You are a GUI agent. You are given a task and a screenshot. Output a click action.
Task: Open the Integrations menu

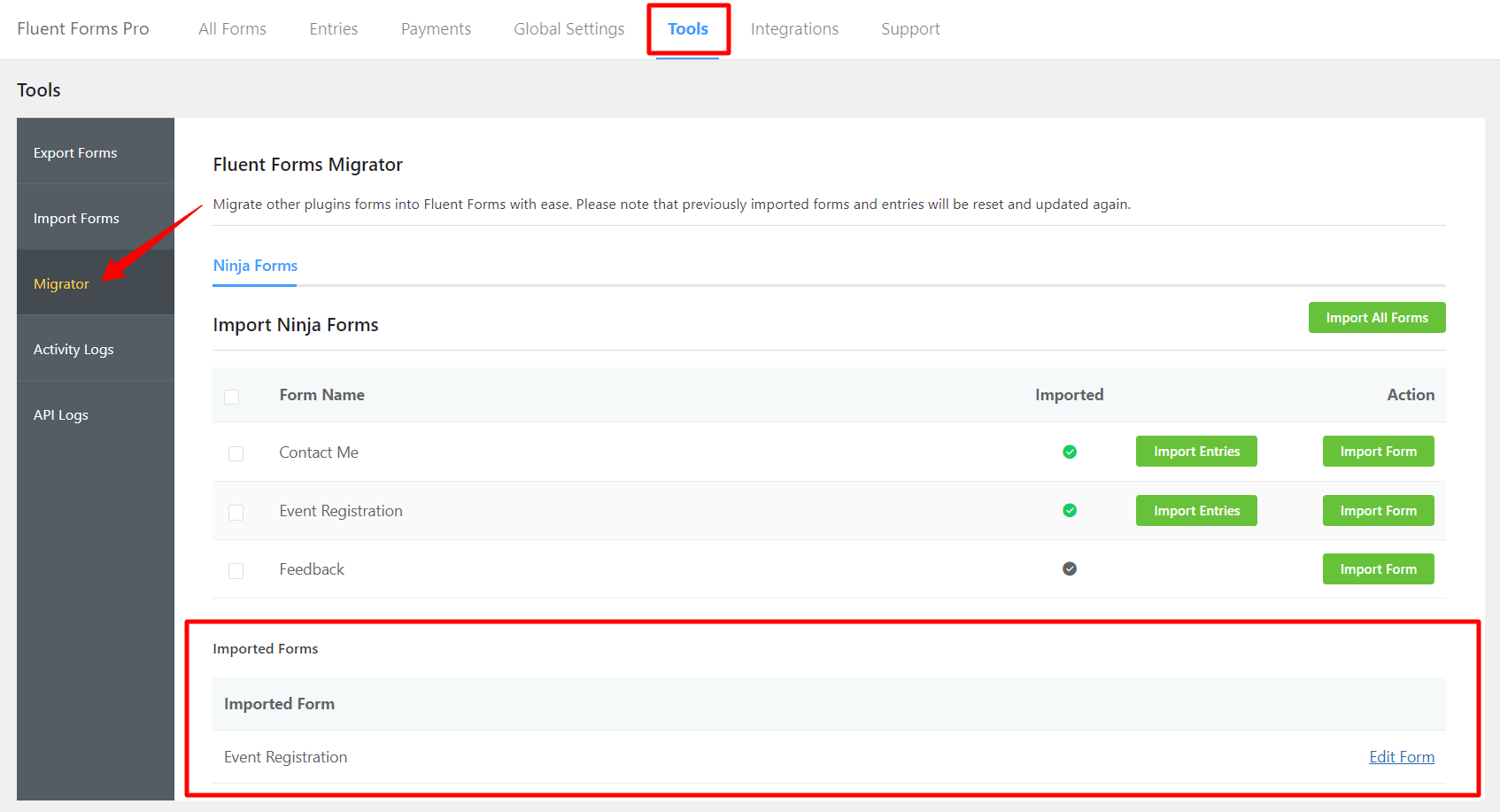coord(794,29)
